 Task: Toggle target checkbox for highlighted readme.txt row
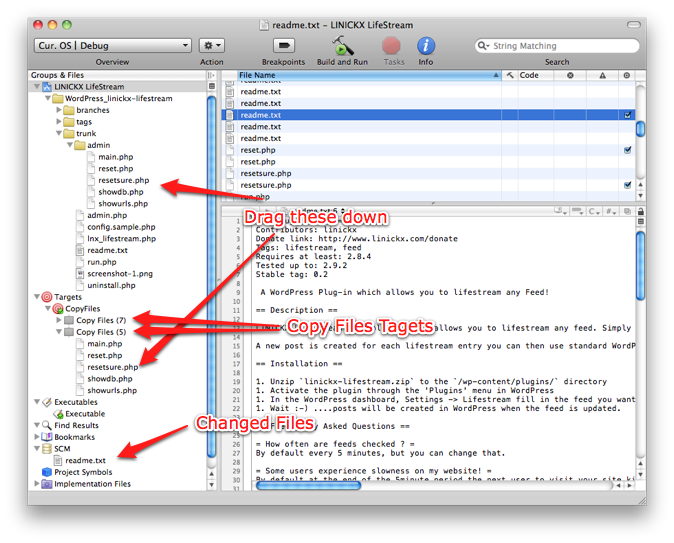tap(628, 115)
